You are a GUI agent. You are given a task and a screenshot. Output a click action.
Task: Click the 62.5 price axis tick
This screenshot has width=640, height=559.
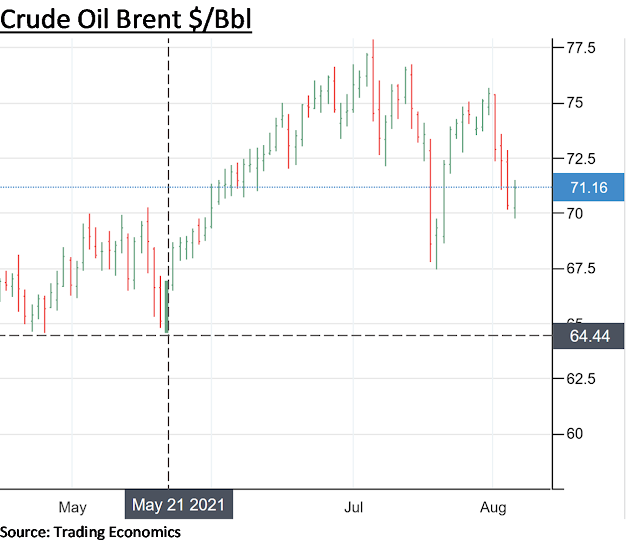pos(581,379)
